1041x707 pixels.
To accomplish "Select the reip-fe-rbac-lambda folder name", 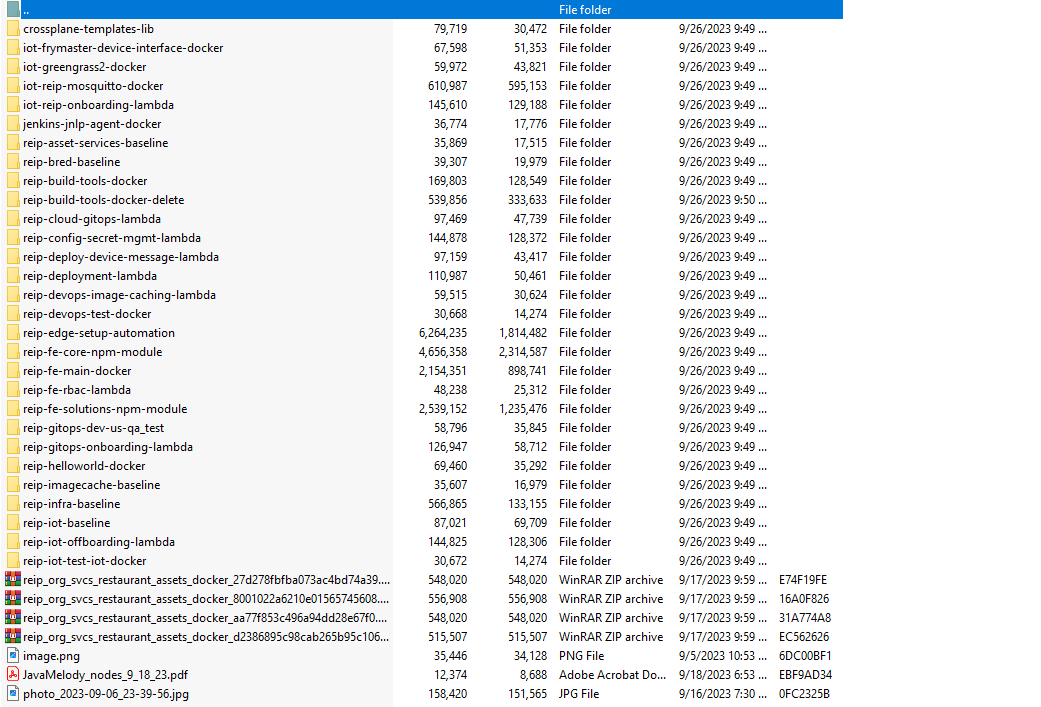I will coord(77,390).
